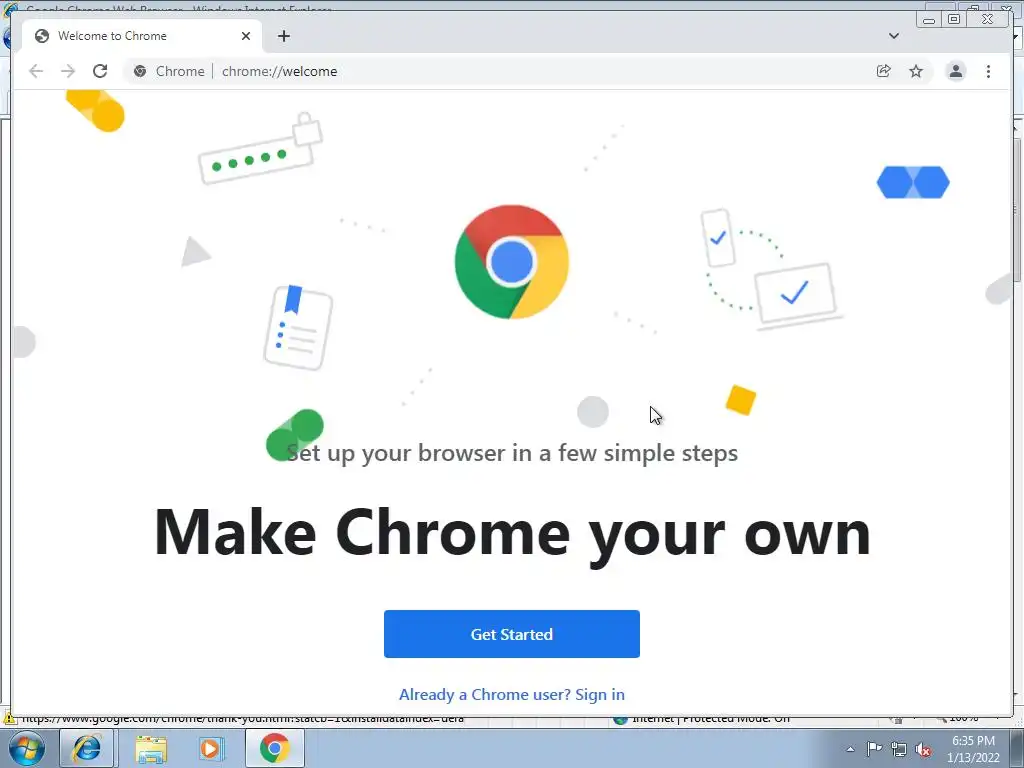The width and height of the screenshot is (1024, 768).
Task: Reload the Chrome welcome page
Action: (100, 71)
